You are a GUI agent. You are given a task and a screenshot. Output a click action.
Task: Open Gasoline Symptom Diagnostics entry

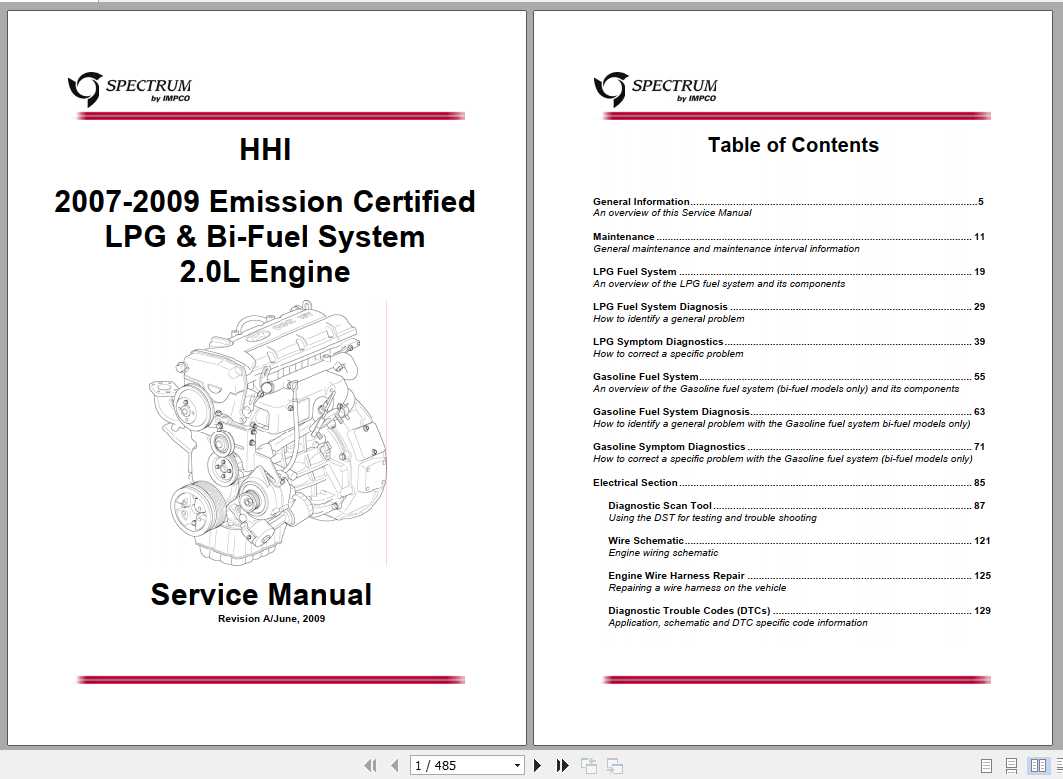click(788, 447)
